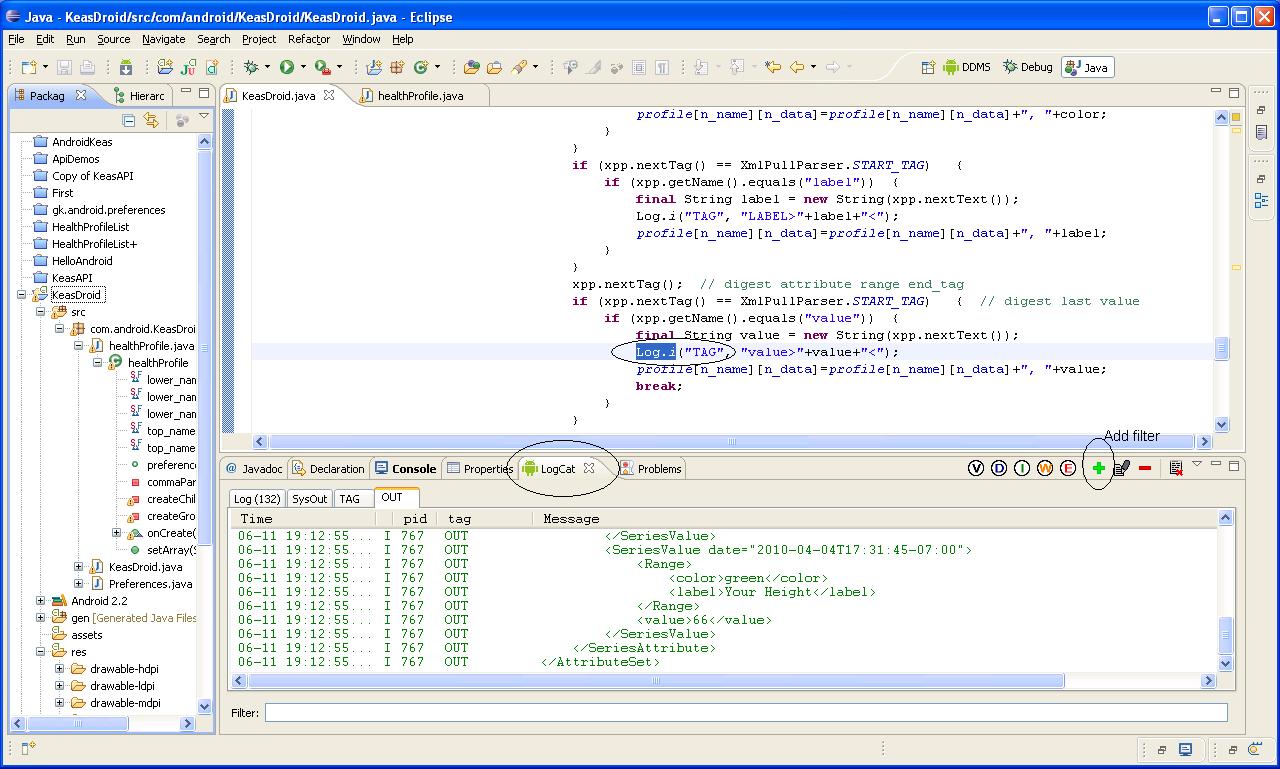Select the SysOut log filter tab
The image size is (1280, 769).
point(310,498)
